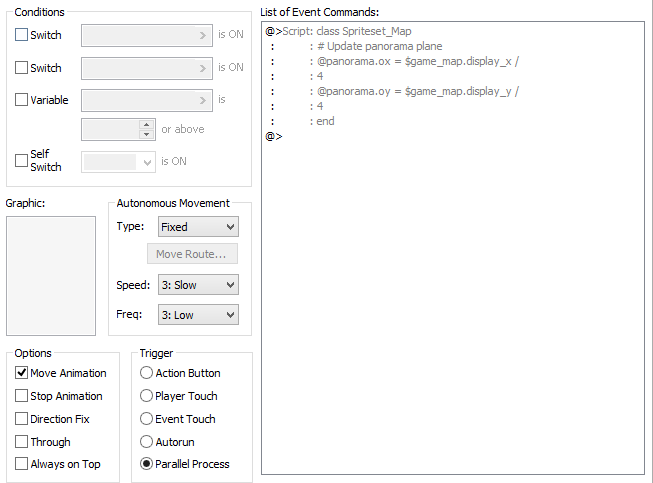Tick the Variable condition checkbox
The height and width of the screenshot is (483, 653).
coord(22,100)
